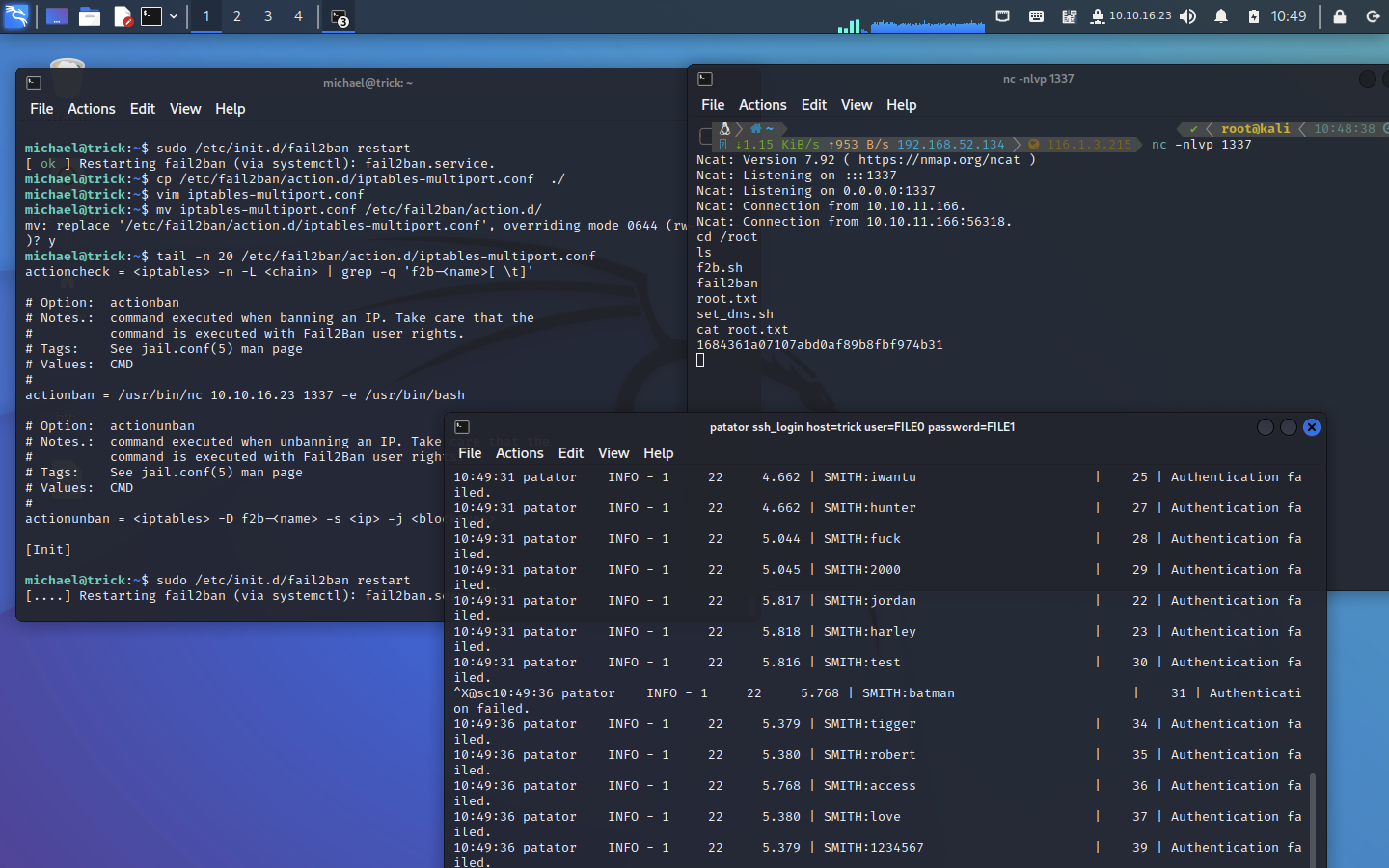Open View menu in patator terminal
This screenshot has height=868, width=1389.
tap(613, 453)
